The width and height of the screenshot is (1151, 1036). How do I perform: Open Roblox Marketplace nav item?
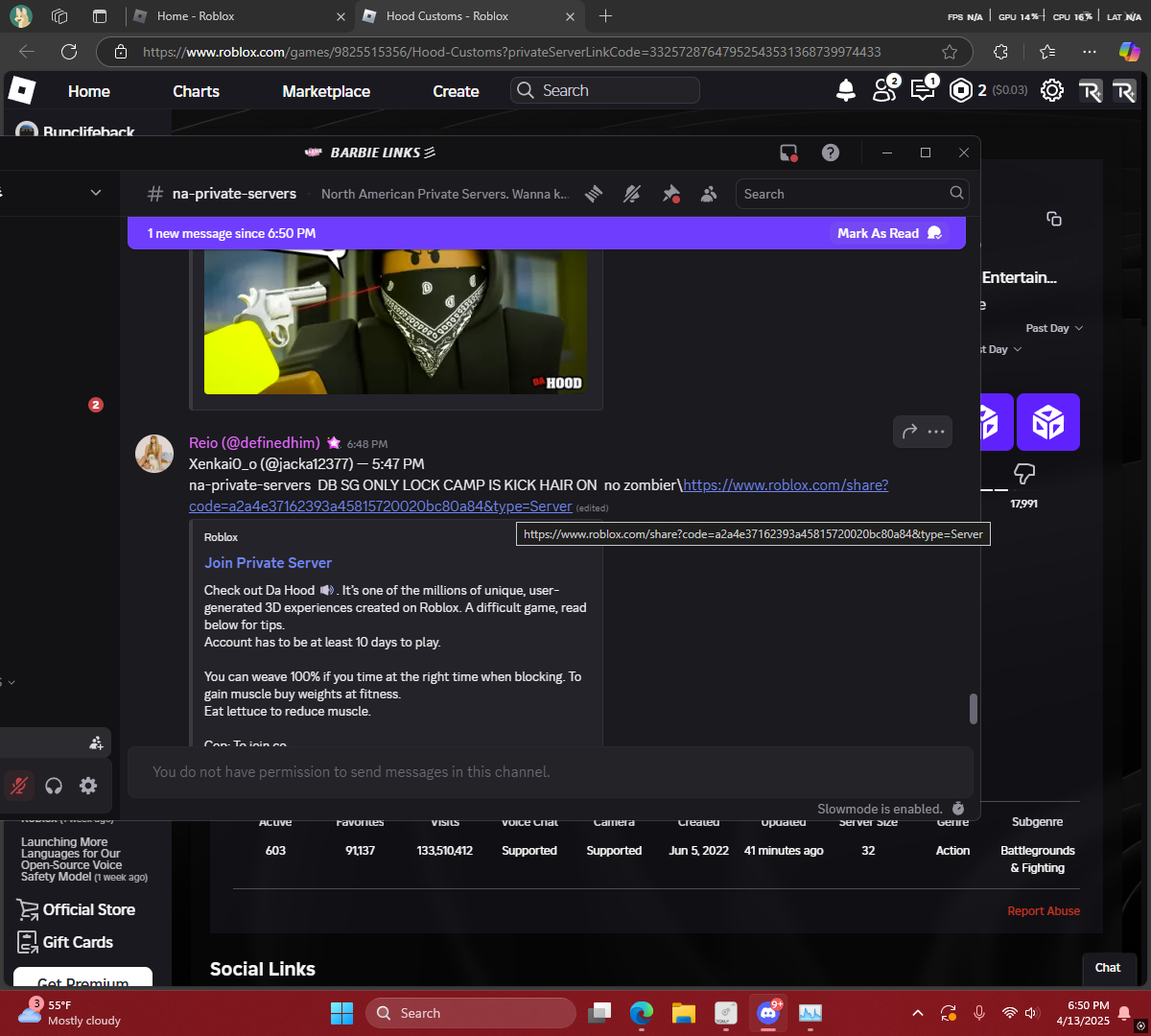click(326, 91)
